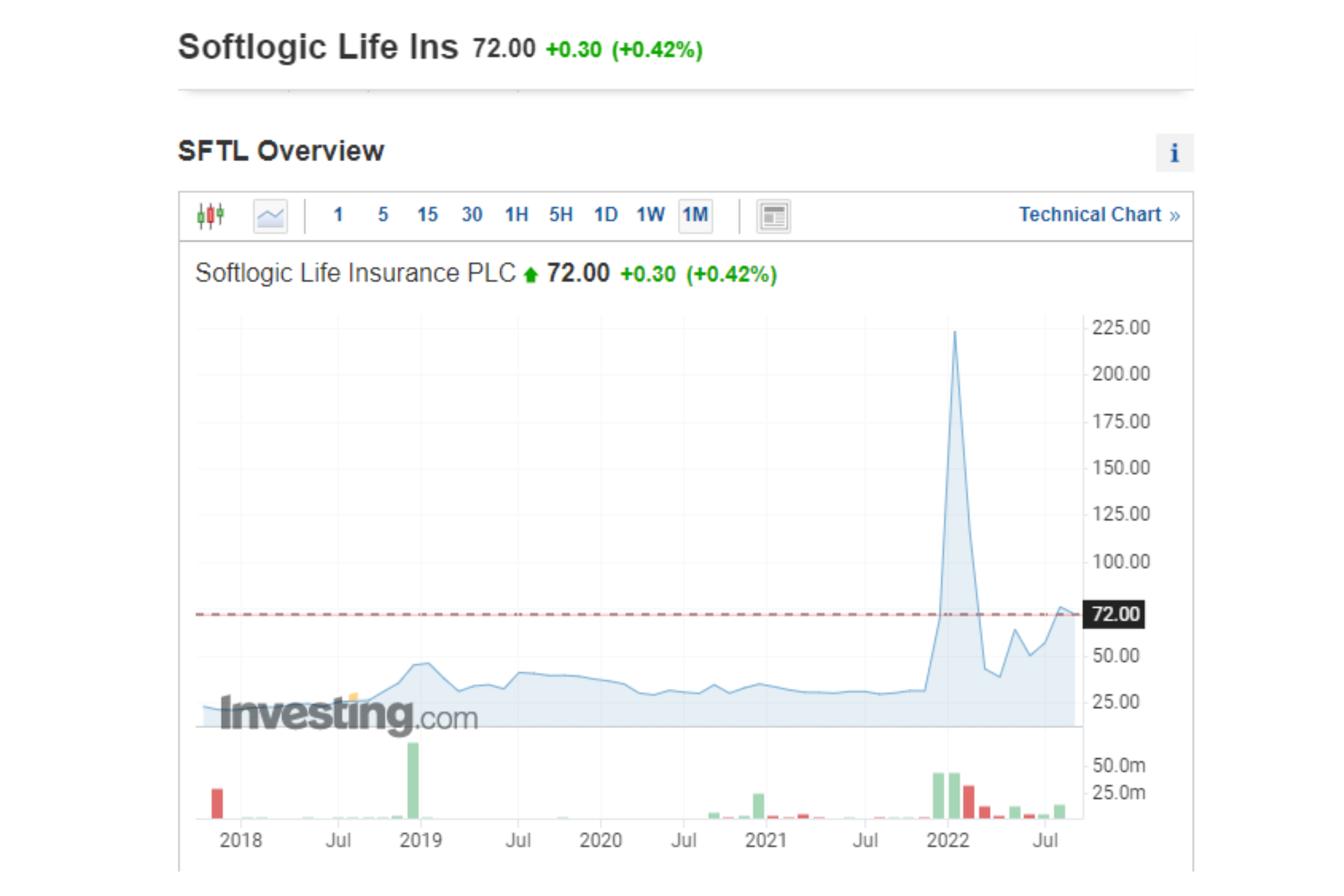Click the 100.00 price axis label

[x=1121, y=562]
